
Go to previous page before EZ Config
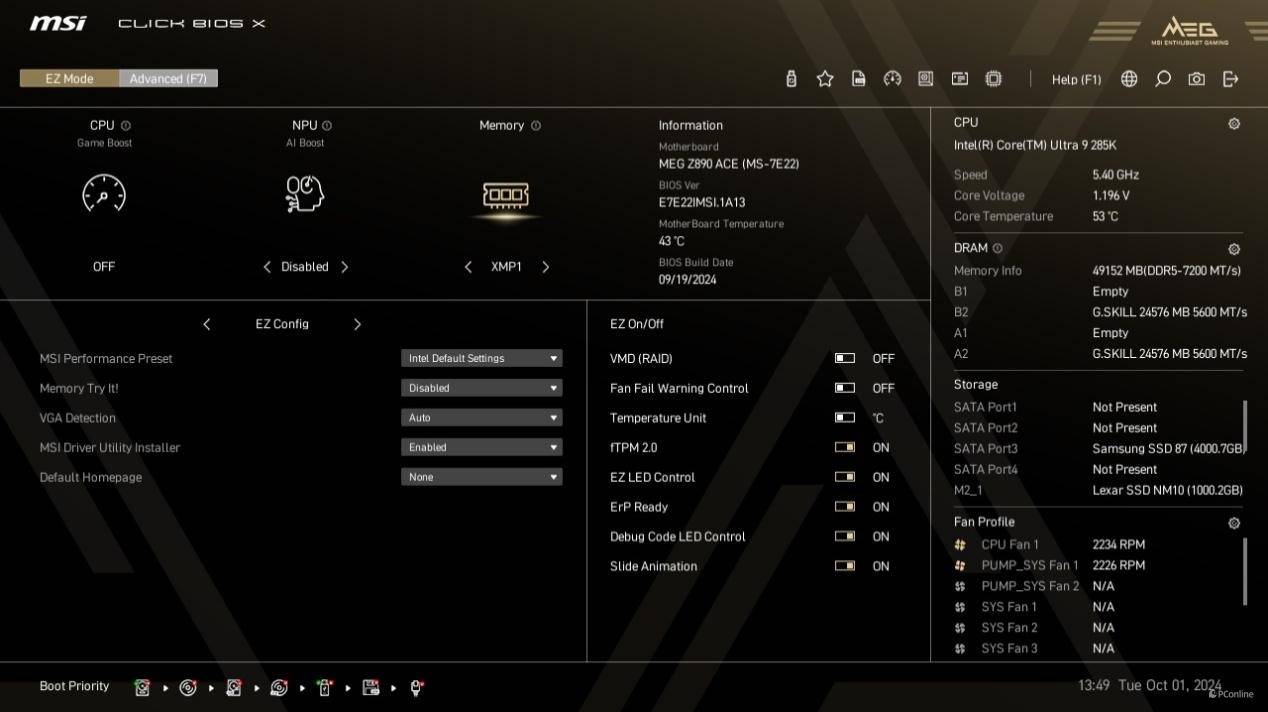pos(207,324)
